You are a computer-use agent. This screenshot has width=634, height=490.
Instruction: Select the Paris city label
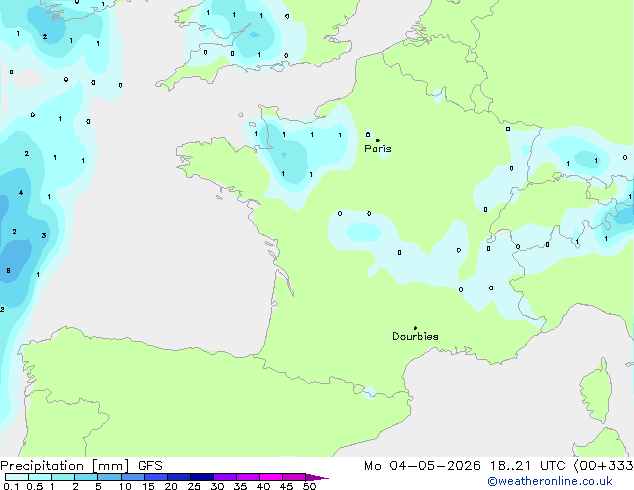pos(378,149)
